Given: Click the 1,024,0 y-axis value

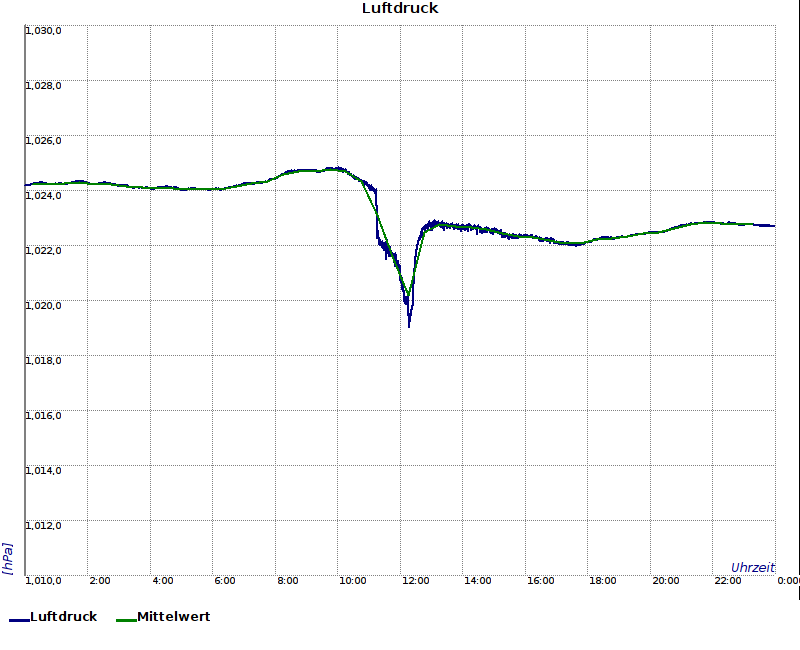Looking at the screenshot, I should [x=43, y=195].
